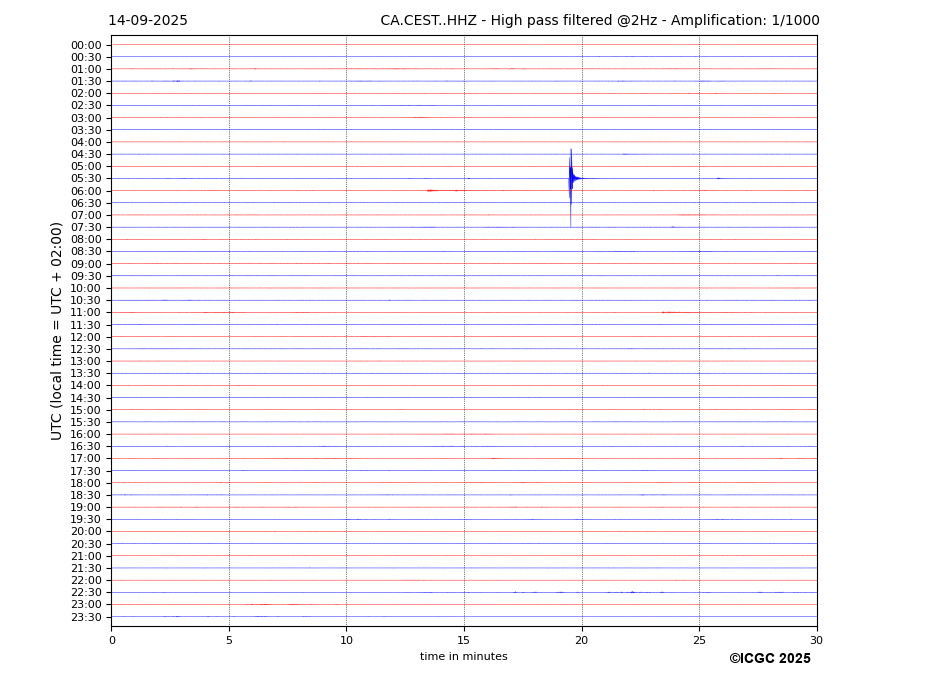Click the ©ICGC 2025 copyright text
The width and height of the screenshot is (927, 696).
[770, 659]
